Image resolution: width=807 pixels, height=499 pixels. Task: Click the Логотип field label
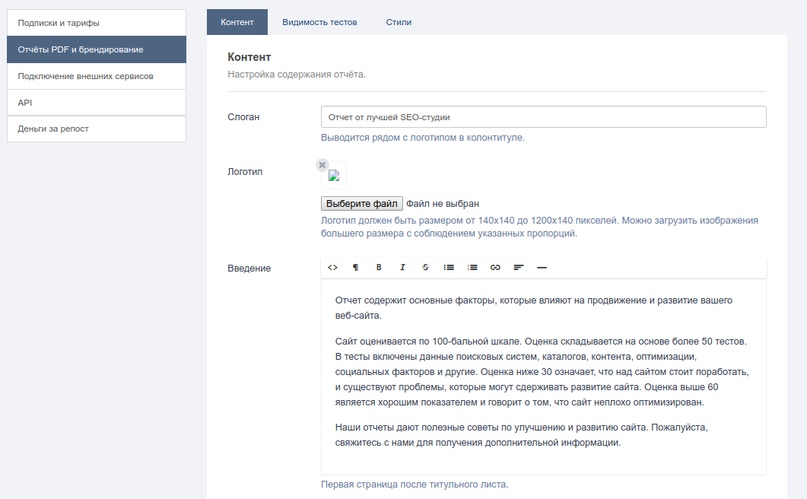[x=245, y=171]
